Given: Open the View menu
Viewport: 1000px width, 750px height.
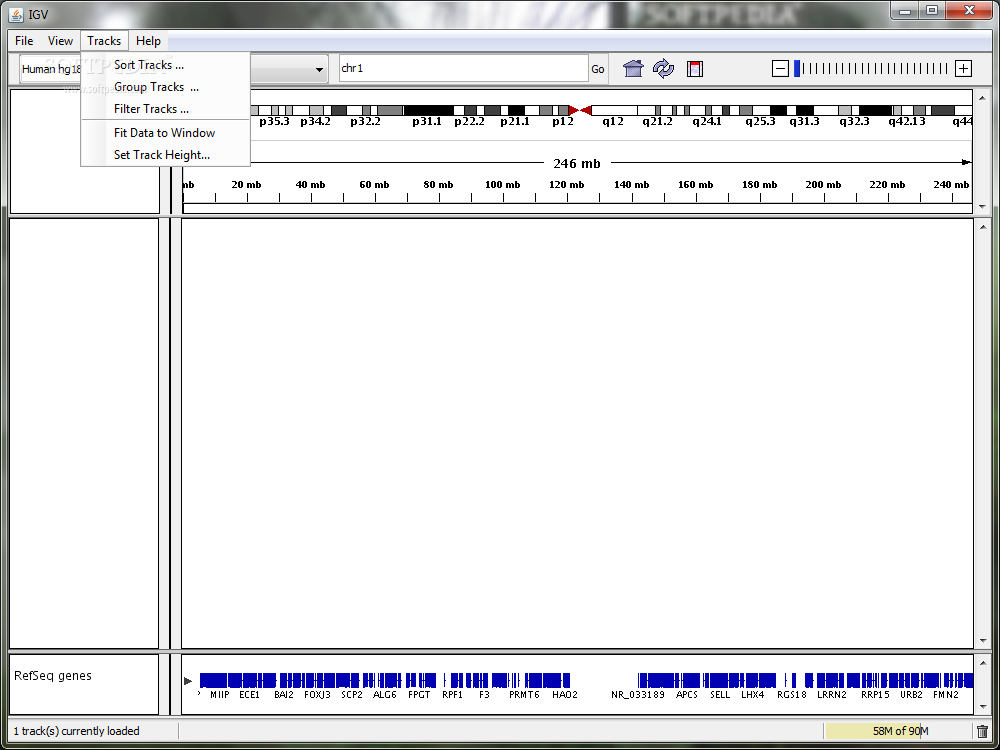Looking at the screenshot, I should click(60, 41).
